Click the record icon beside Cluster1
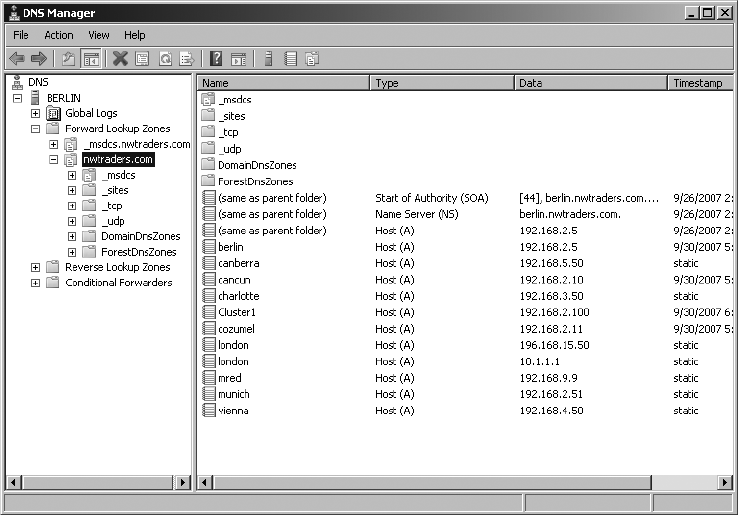738x515 pixels. coord(209,312)
